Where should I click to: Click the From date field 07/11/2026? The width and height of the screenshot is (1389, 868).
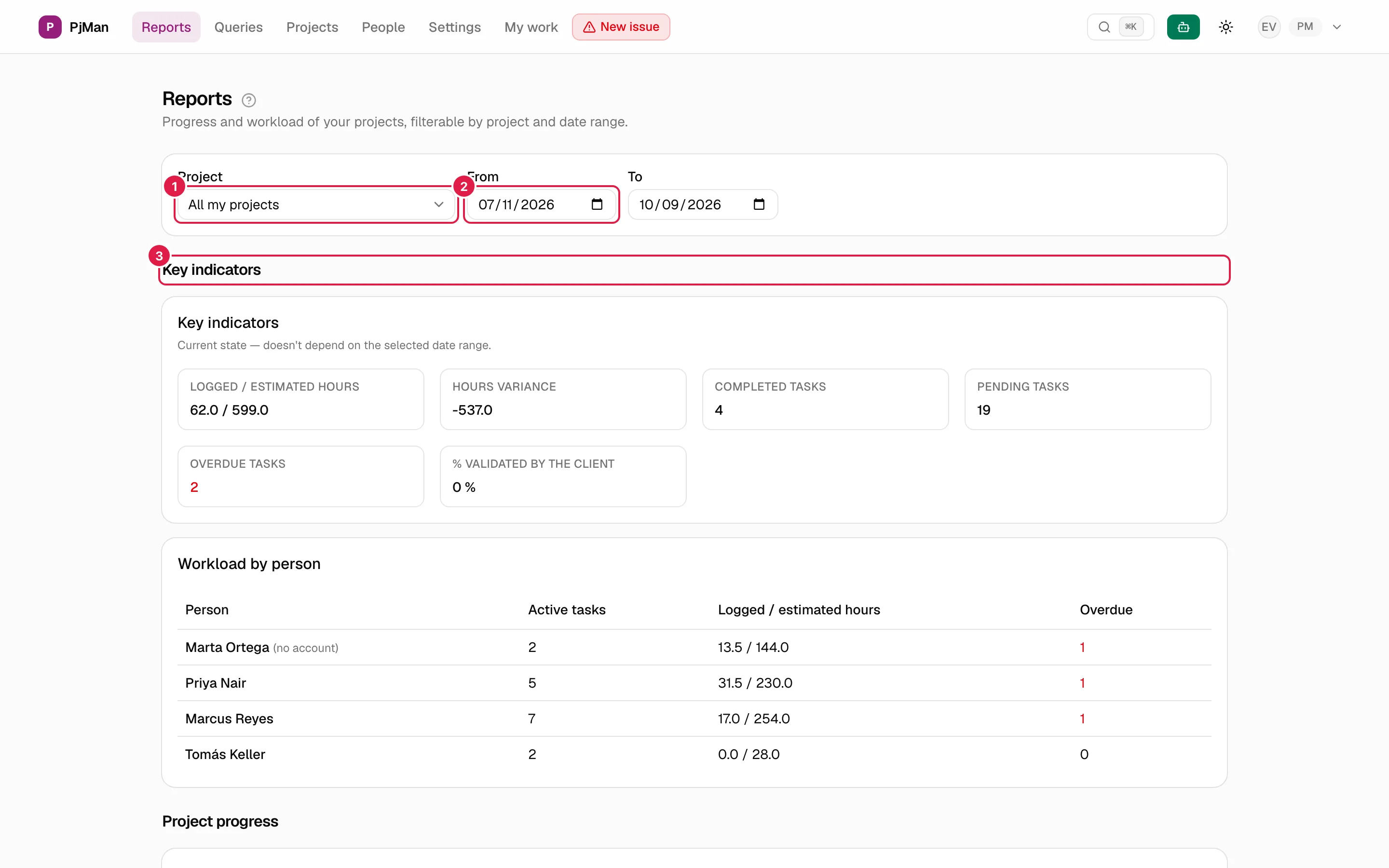pyautogui.click(x=541, y=204)
